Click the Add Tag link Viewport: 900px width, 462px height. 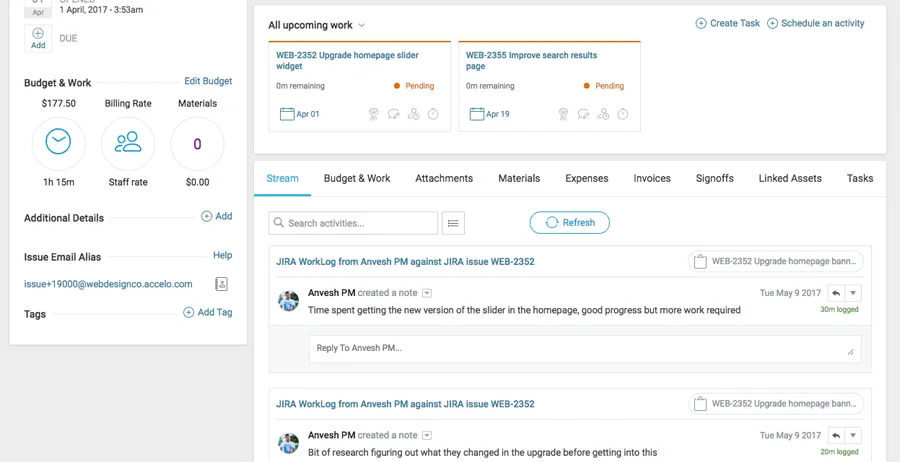[x=208, y=313]
